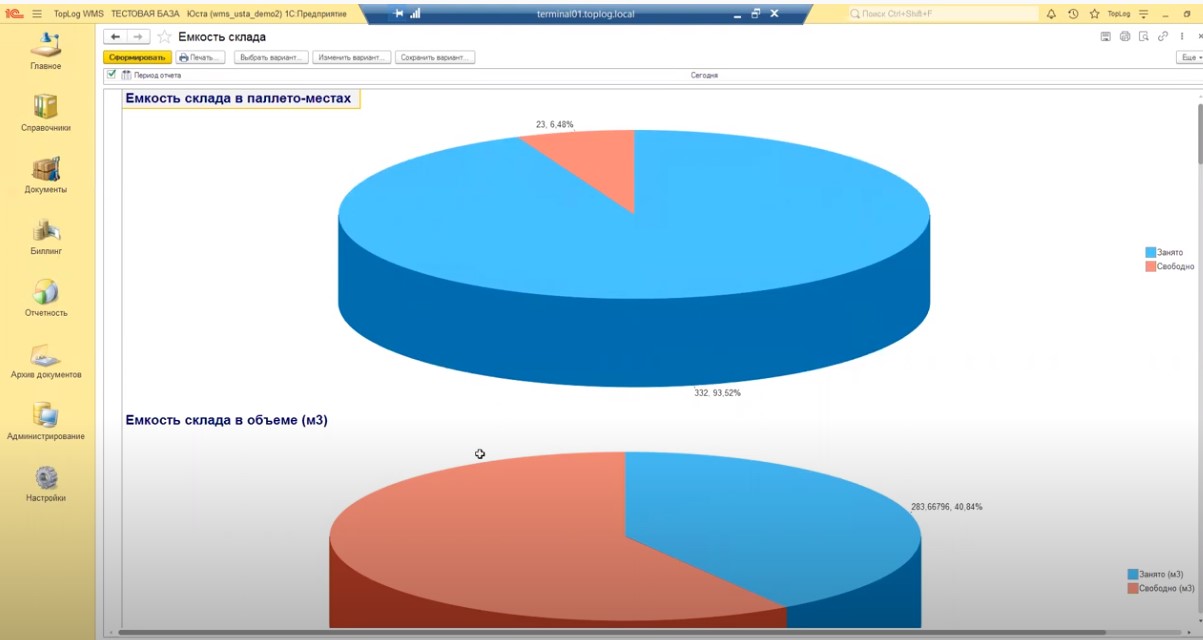The image size is (1203, 640).
Task: Open the Документы section
Action: click(45, 175)
